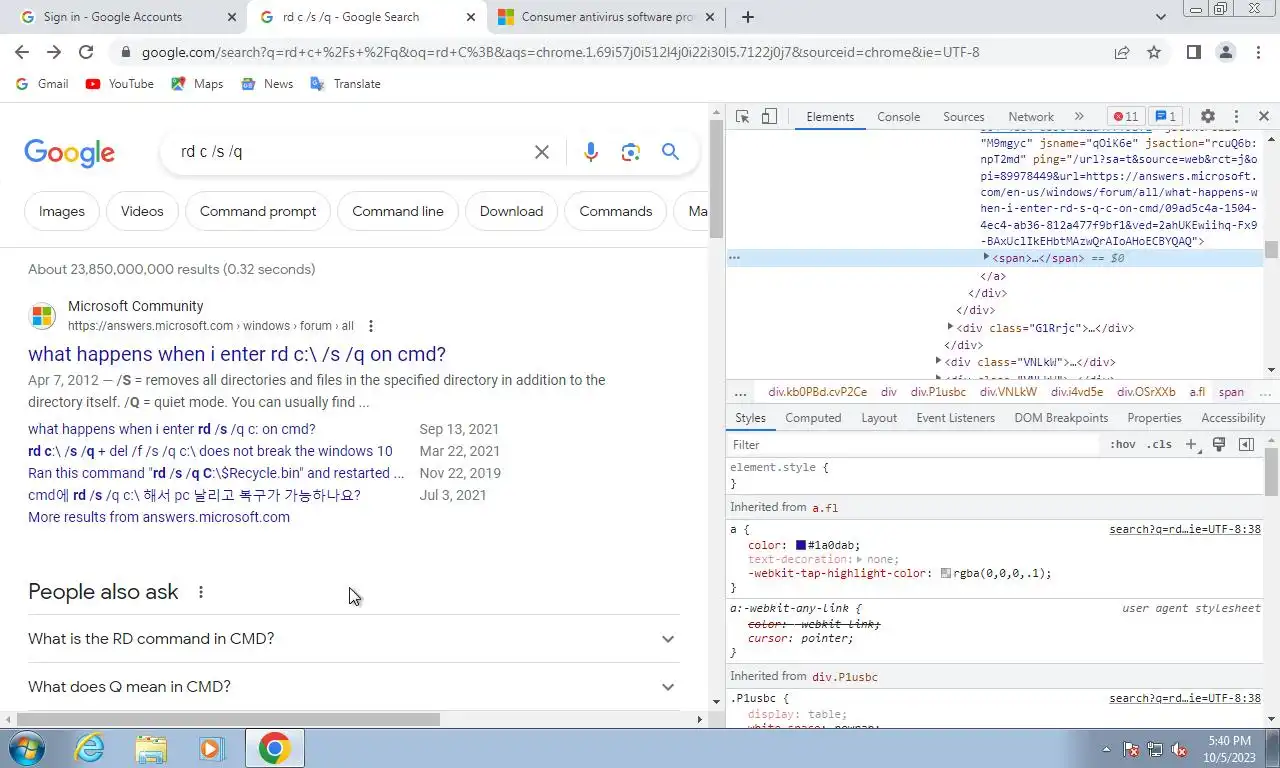This screenshot has height=768, width=1280.
Task: Add a new style rule
Action: tap(1191, 445)
